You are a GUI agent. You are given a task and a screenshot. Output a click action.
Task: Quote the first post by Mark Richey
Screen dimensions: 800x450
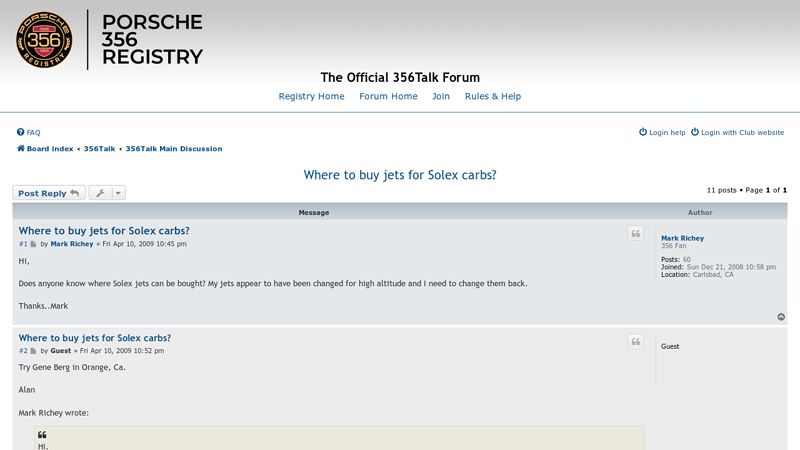click(x=635, y=233)
